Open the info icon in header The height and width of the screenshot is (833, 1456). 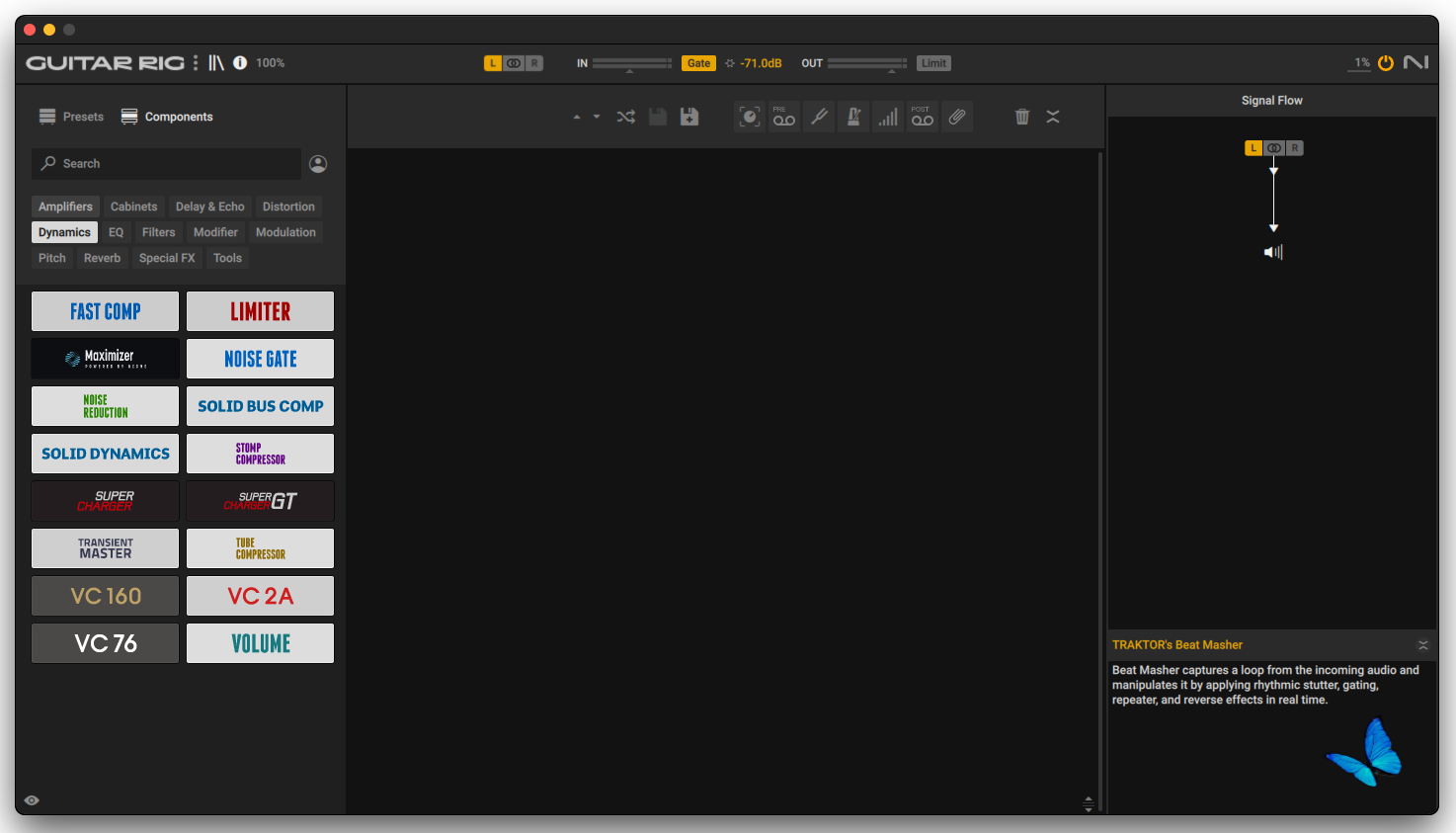[240, 62]
